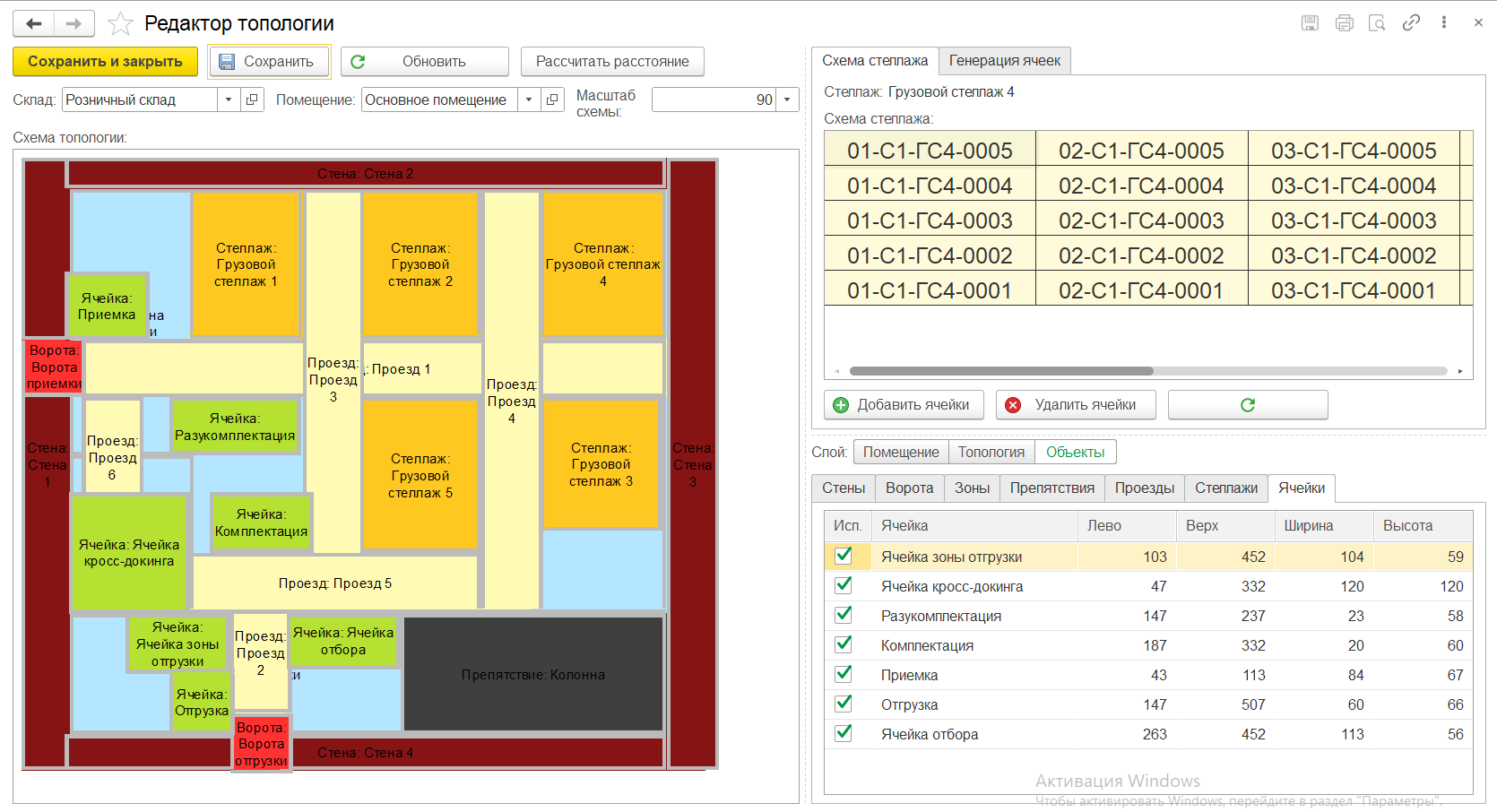The image size is (1497, 812).
Task: Click the back navigation arrow
Action: tap(33, 23)
